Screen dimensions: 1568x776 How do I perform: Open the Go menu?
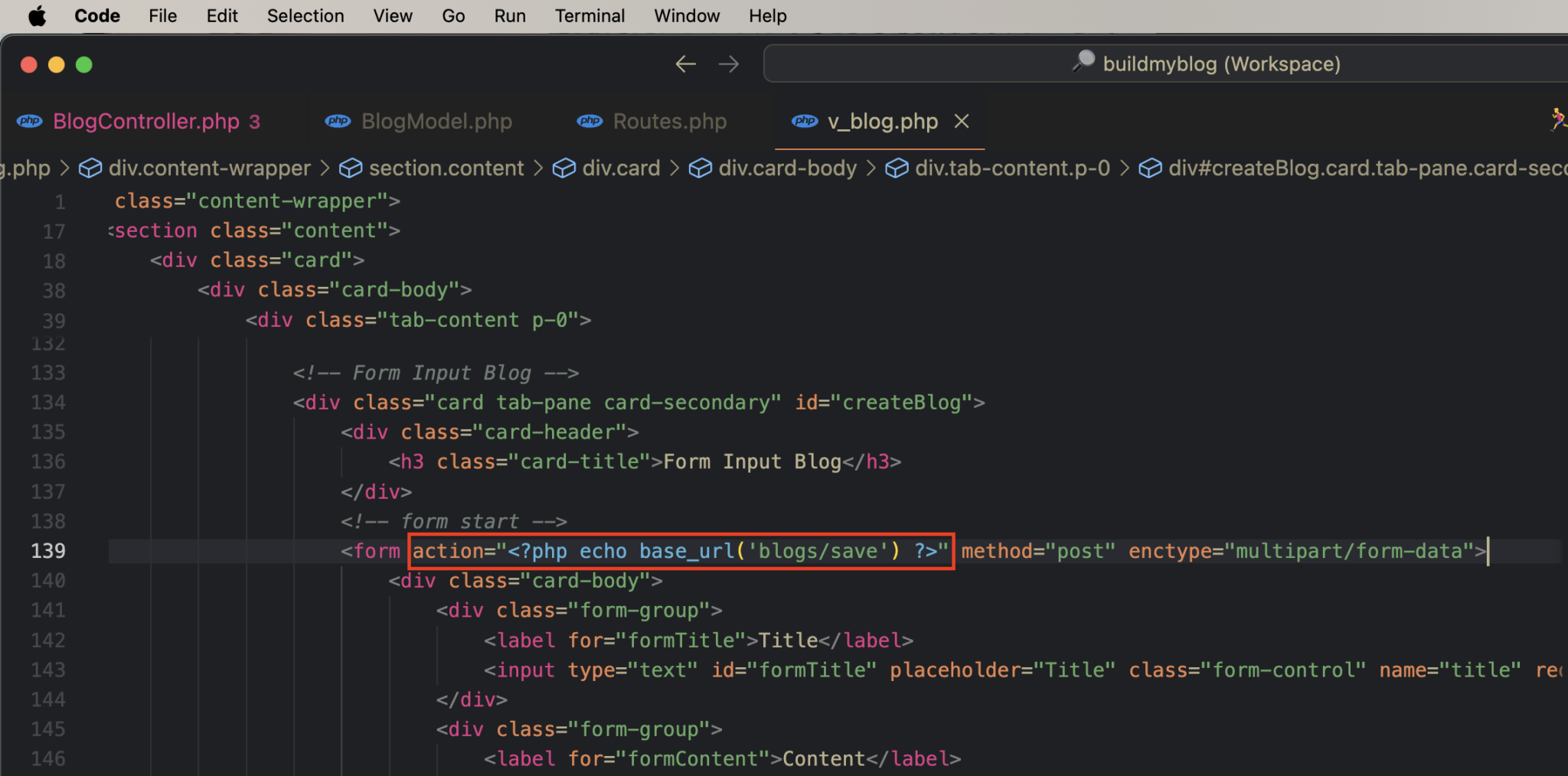pos(453,16)
